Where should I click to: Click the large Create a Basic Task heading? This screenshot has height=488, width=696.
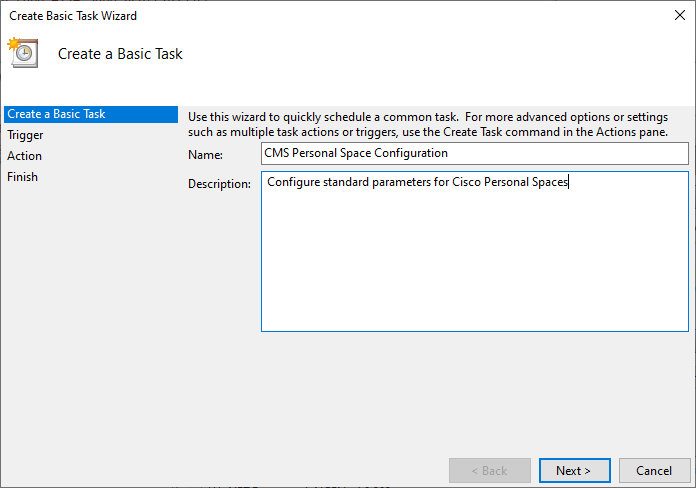coord(120,54)
